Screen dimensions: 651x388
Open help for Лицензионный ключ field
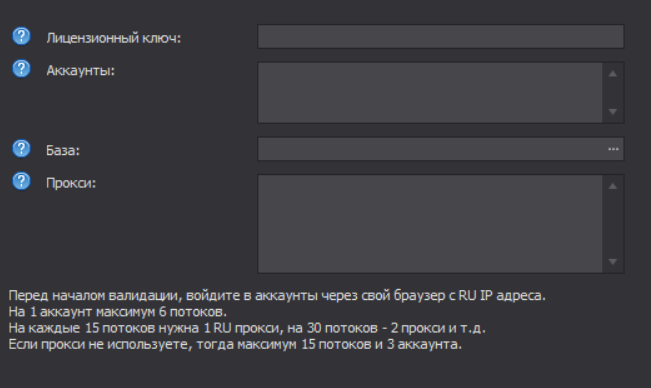coord(21,36)
